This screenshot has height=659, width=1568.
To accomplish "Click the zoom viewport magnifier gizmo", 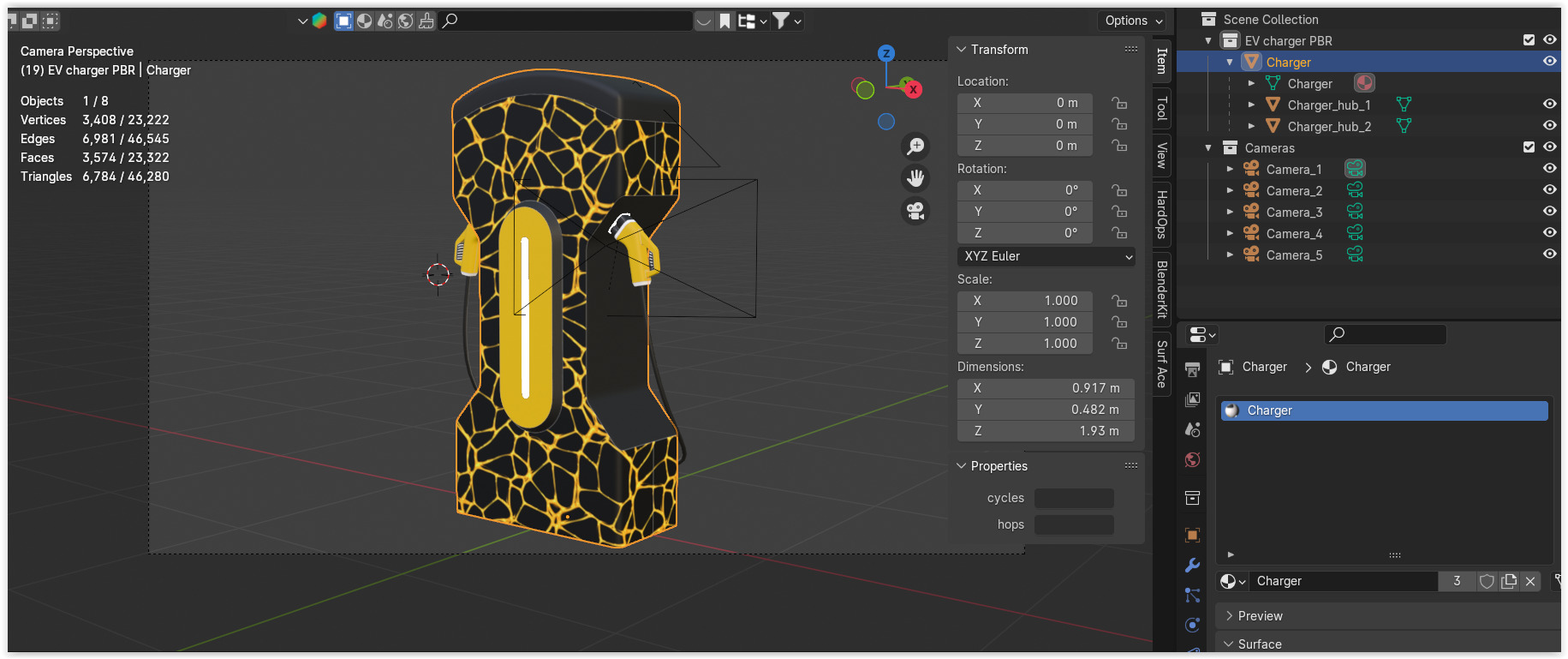I will point(915,147).
